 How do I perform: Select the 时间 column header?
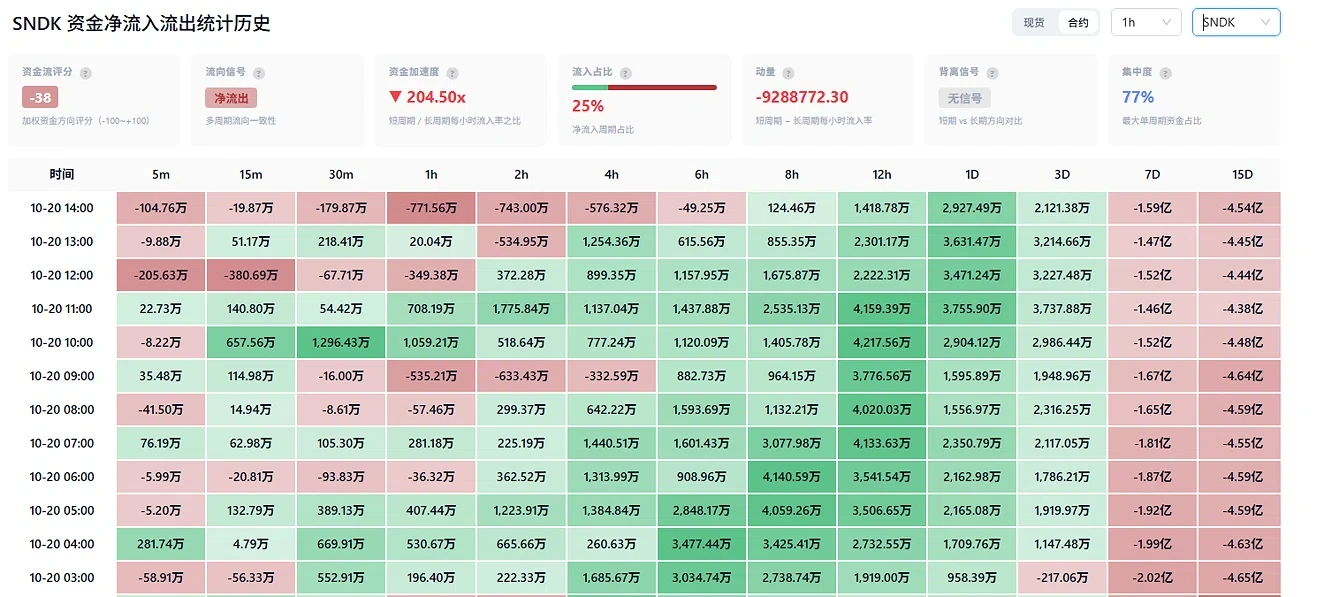[62, 174]
